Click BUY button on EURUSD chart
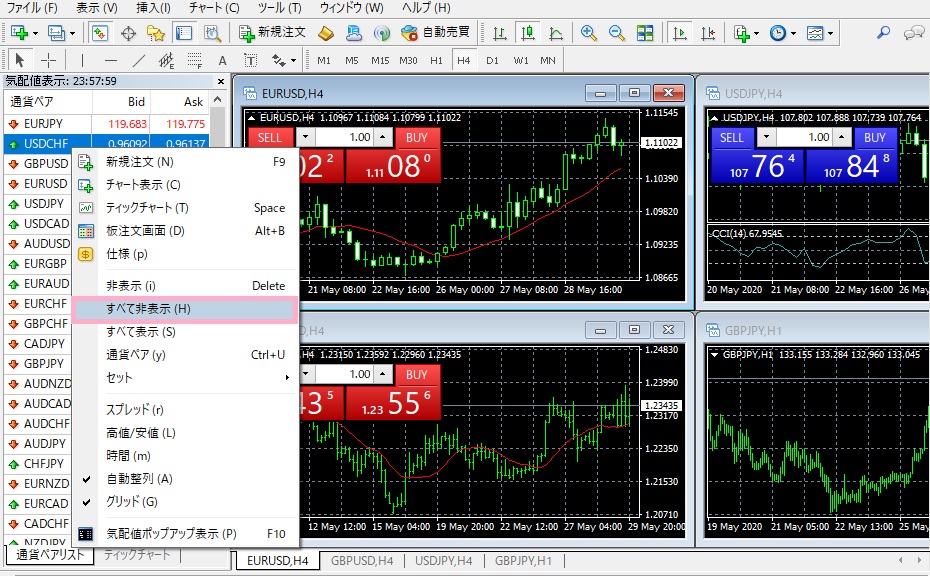The height and width of the screenshot is (576, 930). coord(416,138)
